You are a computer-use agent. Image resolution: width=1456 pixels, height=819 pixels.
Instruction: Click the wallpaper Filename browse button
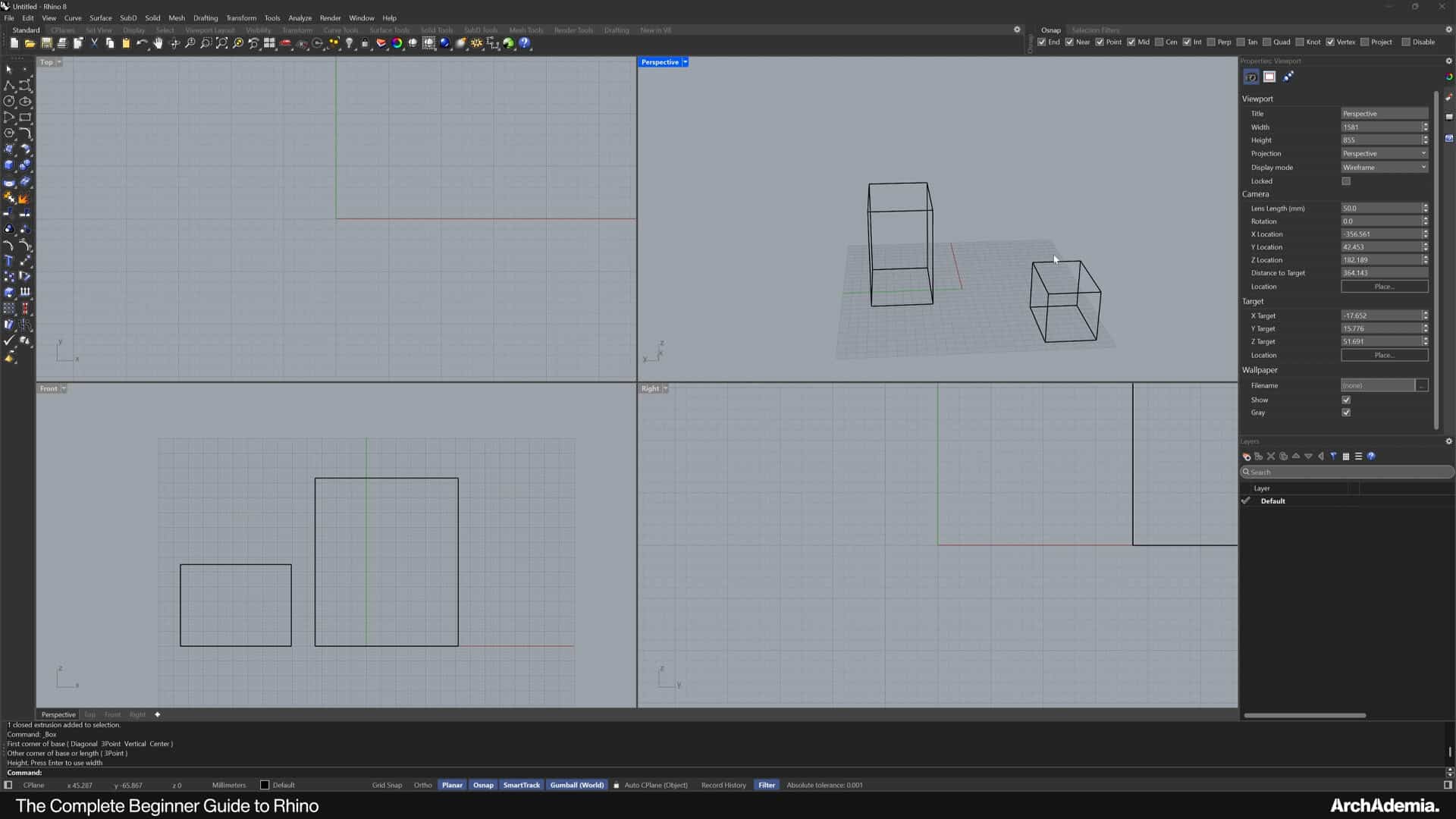[1422, 385]
